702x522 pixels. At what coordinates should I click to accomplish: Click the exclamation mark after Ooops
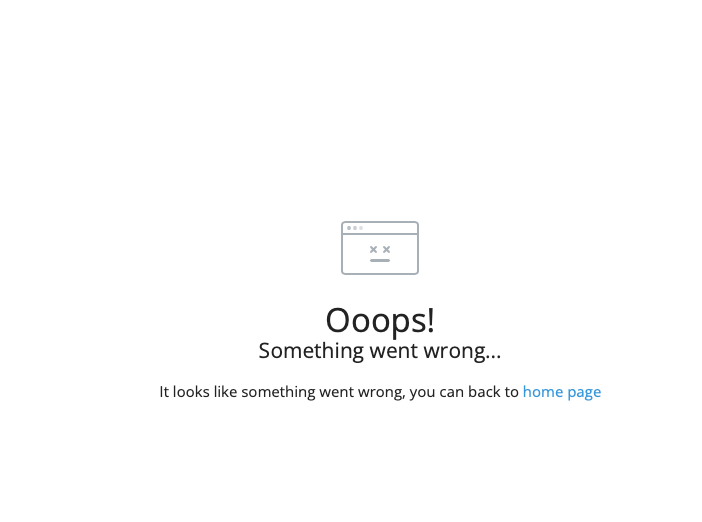431,320
